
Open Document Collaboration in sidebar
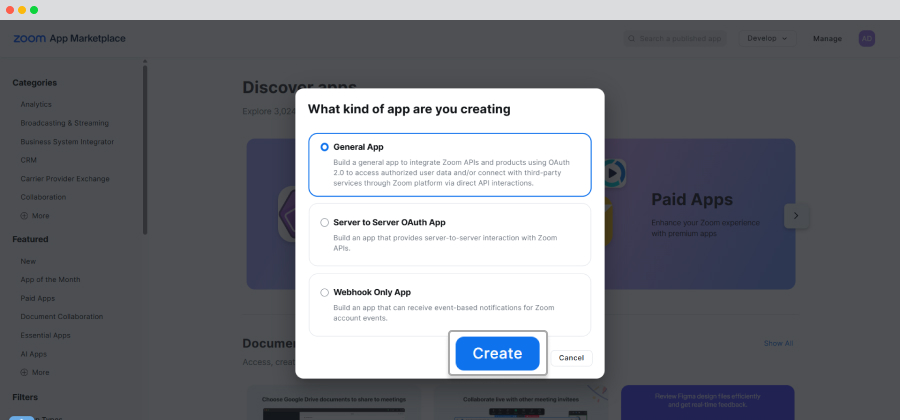coord(62,317)
